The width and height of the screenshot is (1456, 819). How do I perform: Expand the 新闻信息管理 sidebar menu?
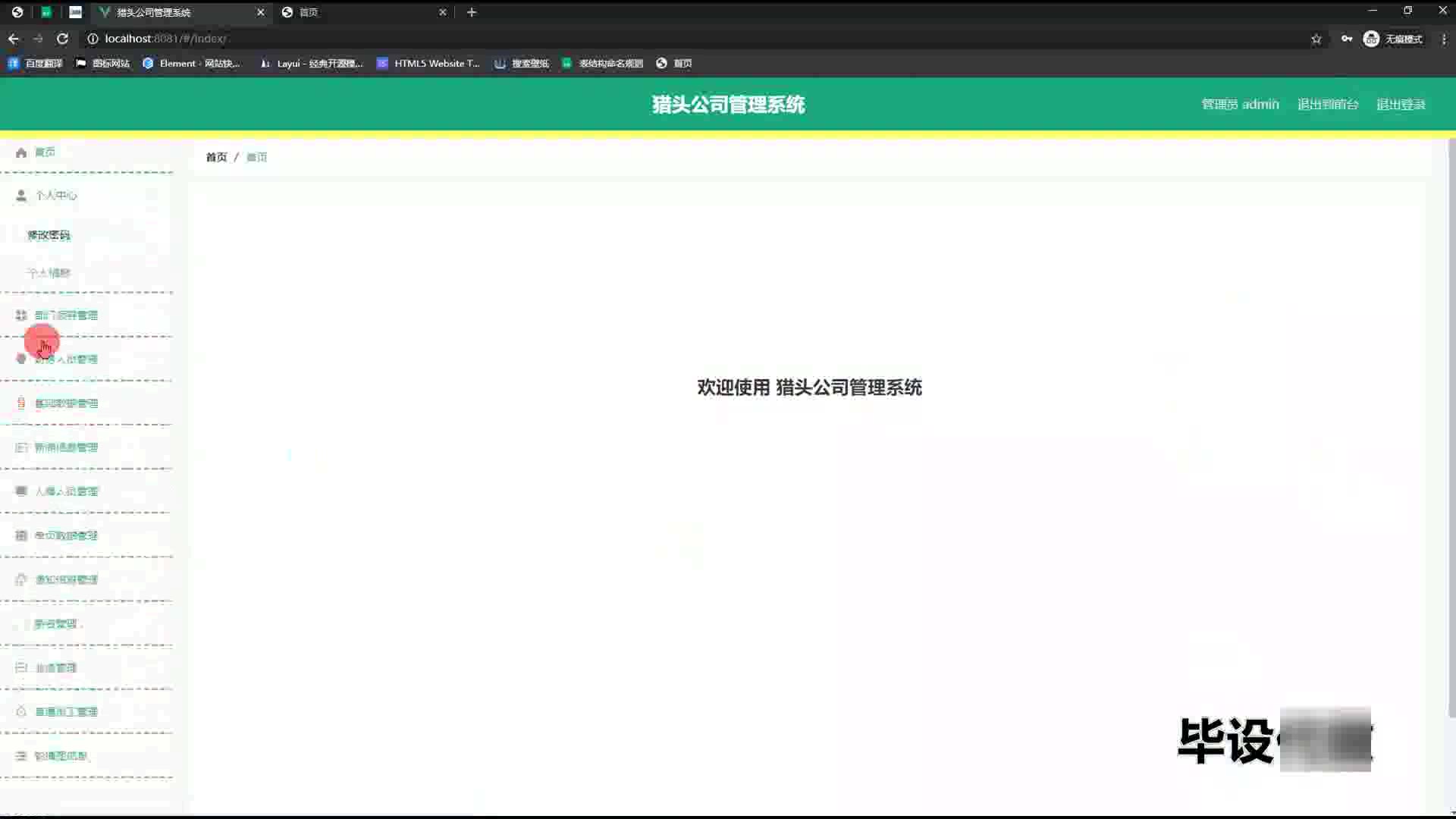[66, 447]
